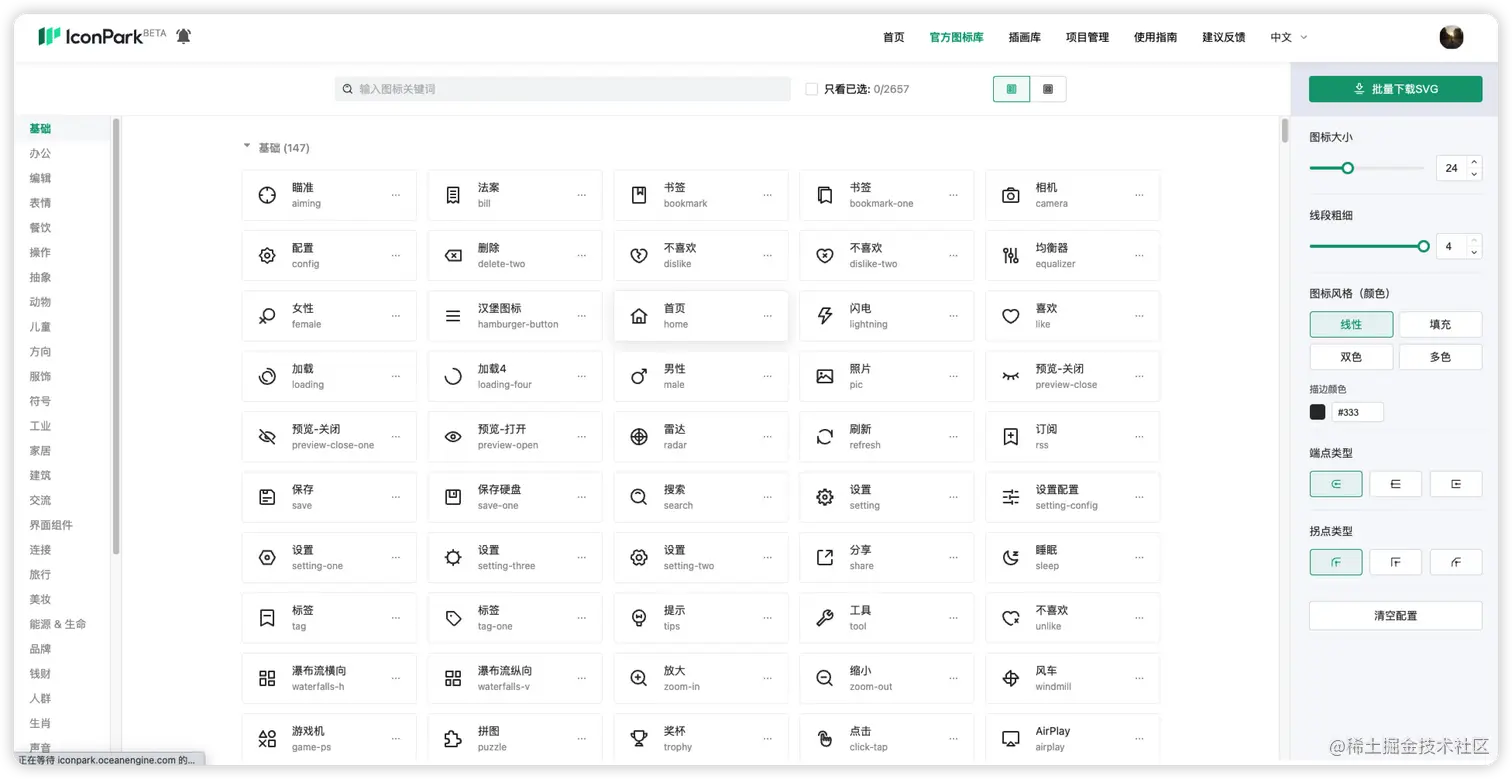1512x779 pixels.
Task: Select the preview-open eye icon
Action: pyautogui.click(x=453, y=437)
